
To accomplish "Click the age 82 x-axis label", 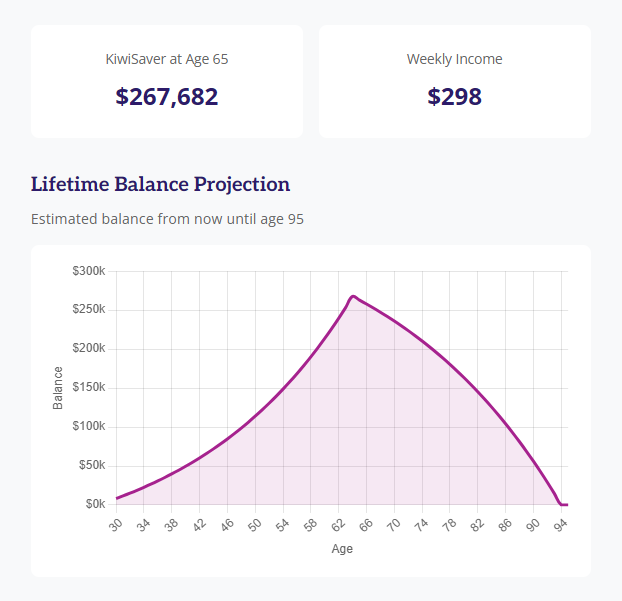I will point(477,523).
